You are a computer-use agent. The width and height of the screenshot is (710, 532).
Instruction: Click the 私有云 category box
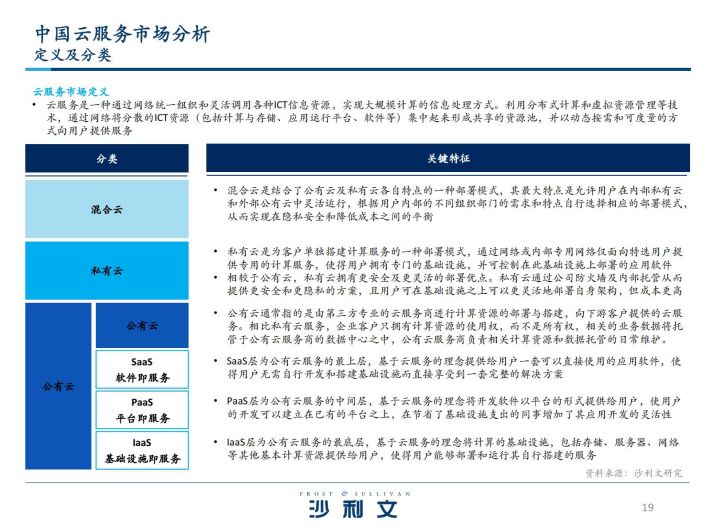[107, 270]
